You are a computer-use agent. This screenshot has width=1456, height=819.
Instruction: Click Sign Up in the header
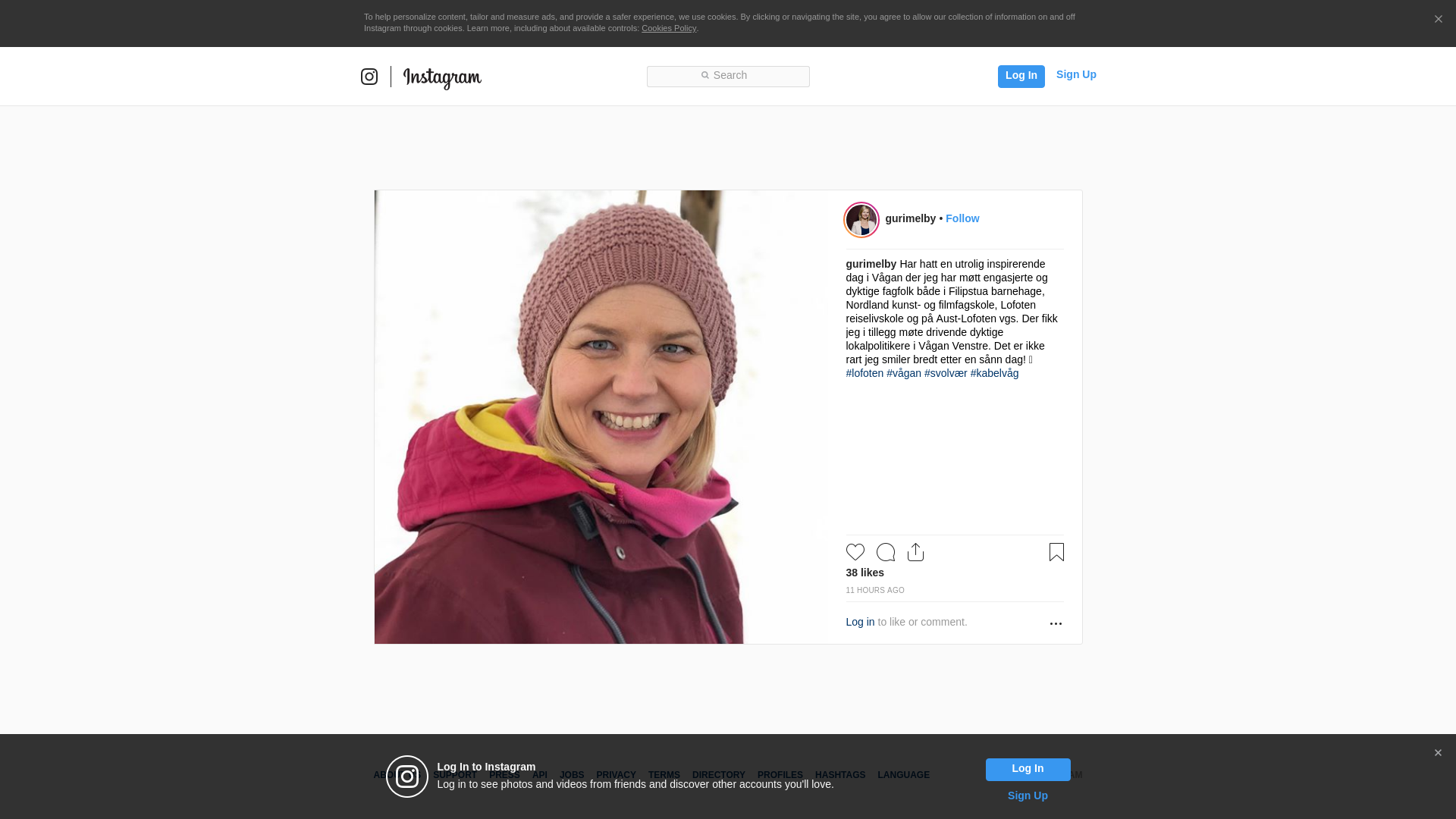(x=1075, y=74)
